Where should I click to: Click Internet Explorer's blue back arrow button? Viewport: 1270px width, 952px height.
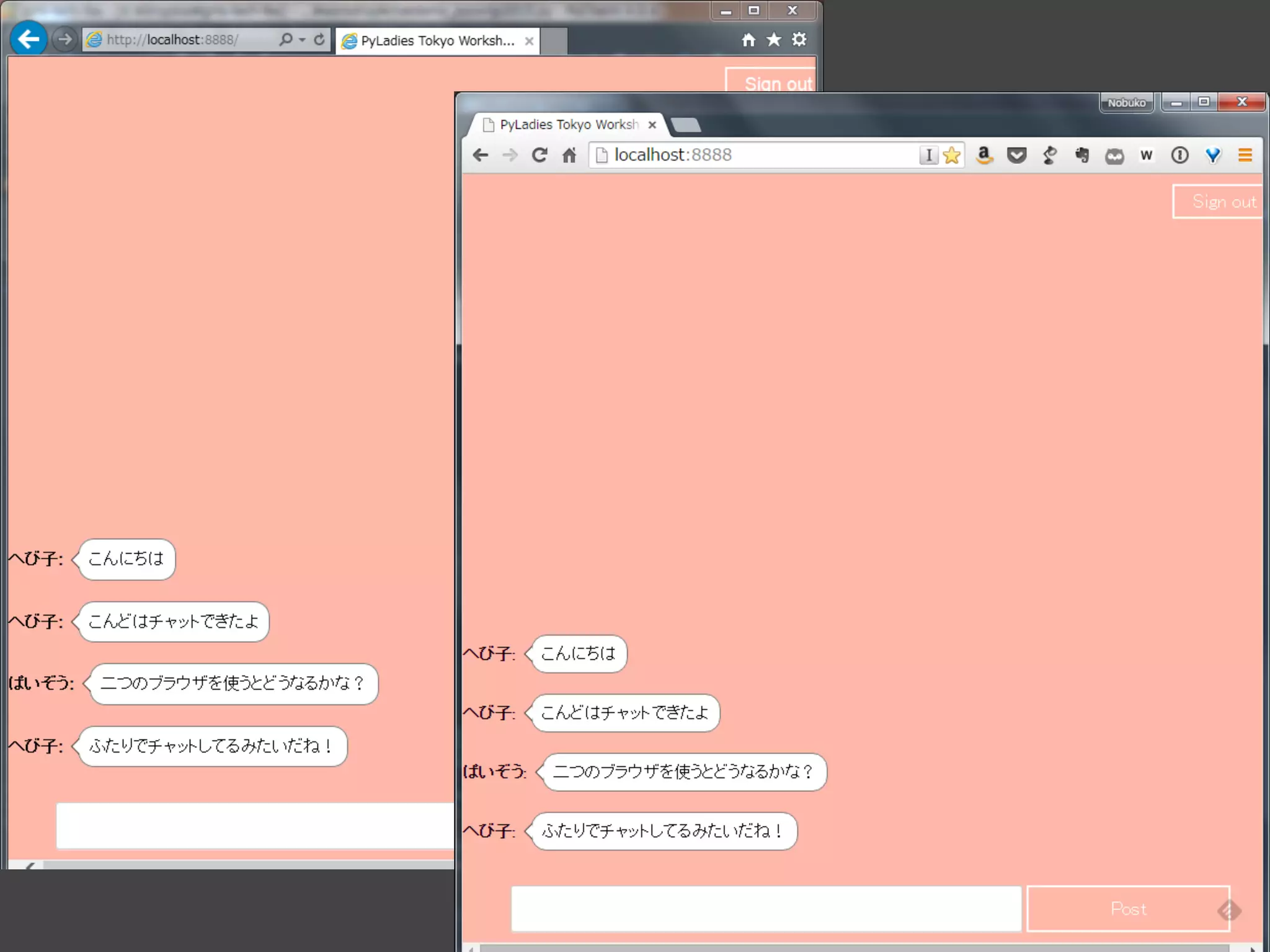pyautogui.click(x=29, y=39)
